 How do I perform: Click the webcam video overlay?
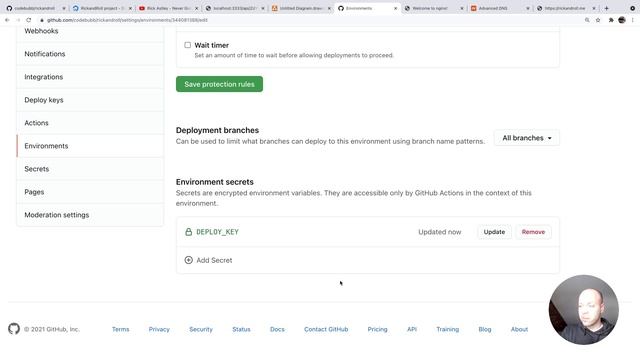coord(584,310)
